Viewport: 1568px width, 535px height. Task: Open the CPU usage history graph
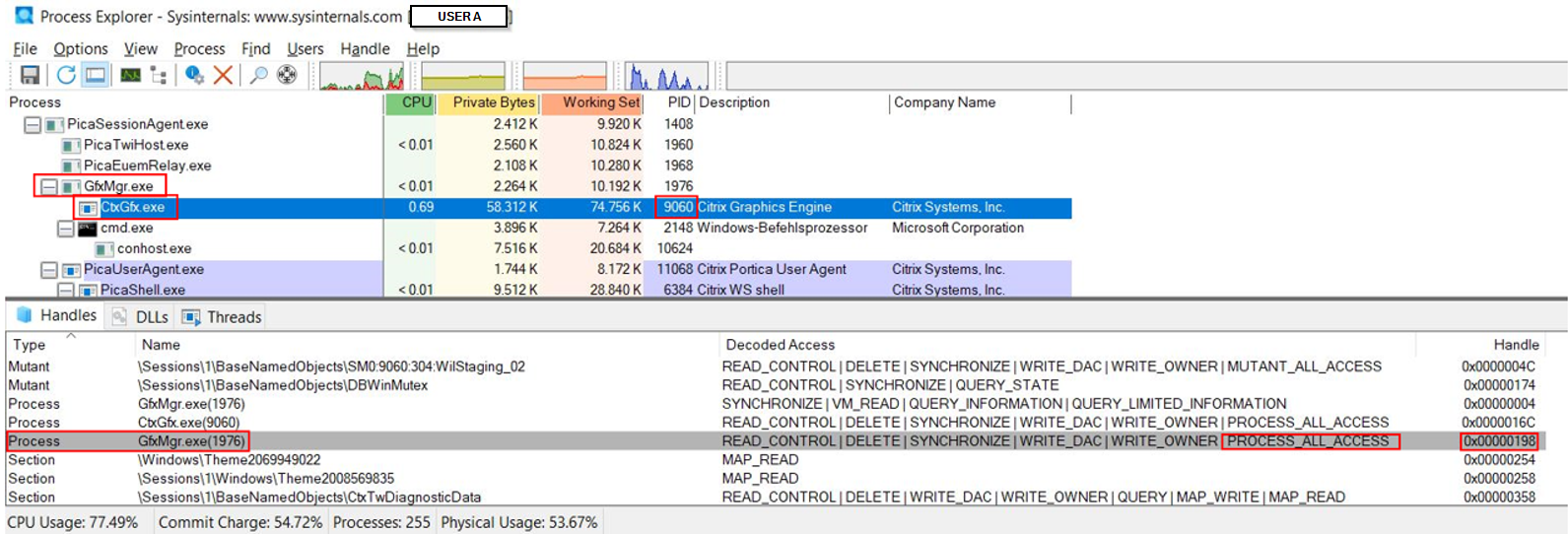pos(362,76)
